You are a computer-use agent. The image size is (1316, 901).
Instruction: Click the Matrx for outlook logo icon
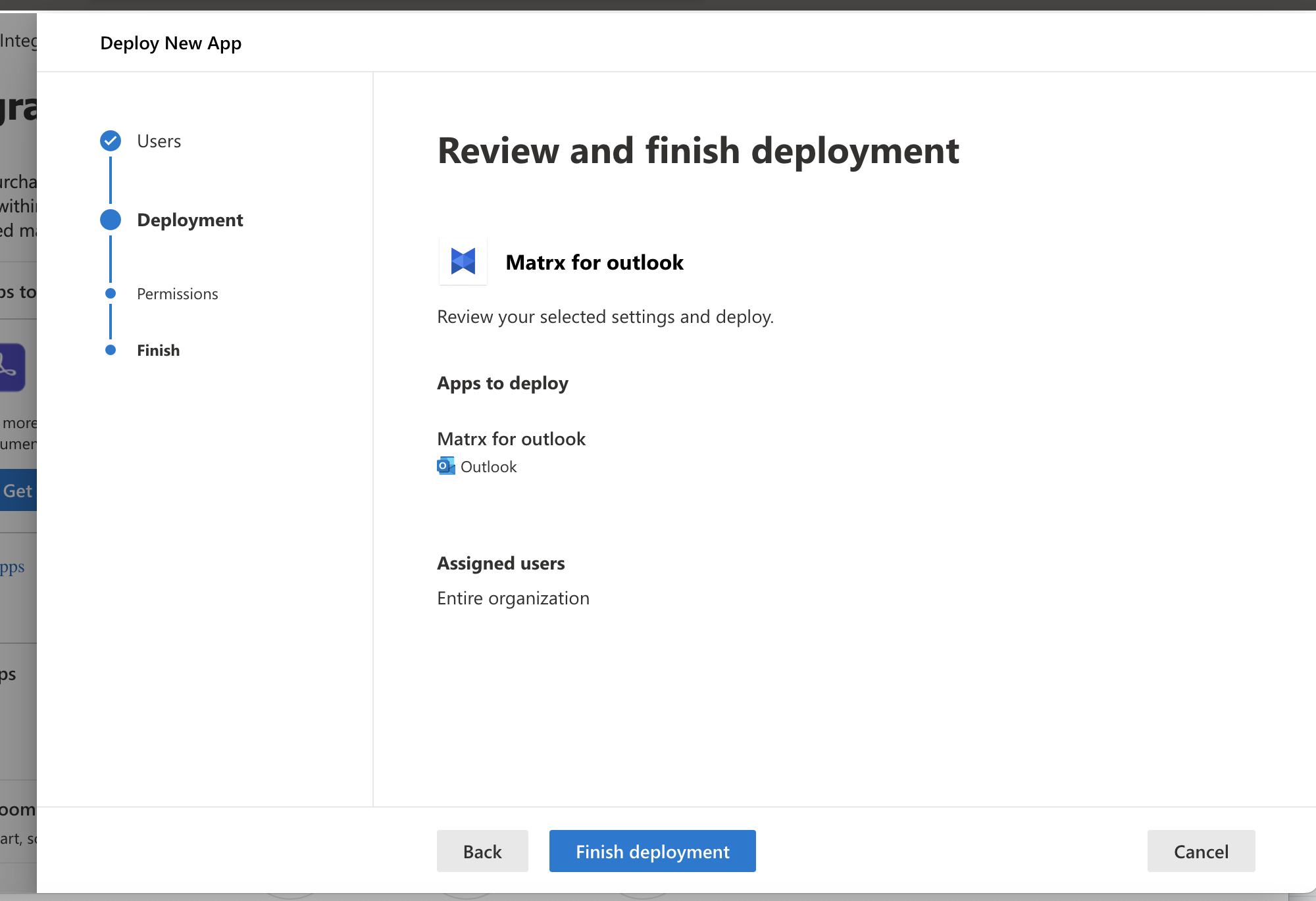pos(463,262)
